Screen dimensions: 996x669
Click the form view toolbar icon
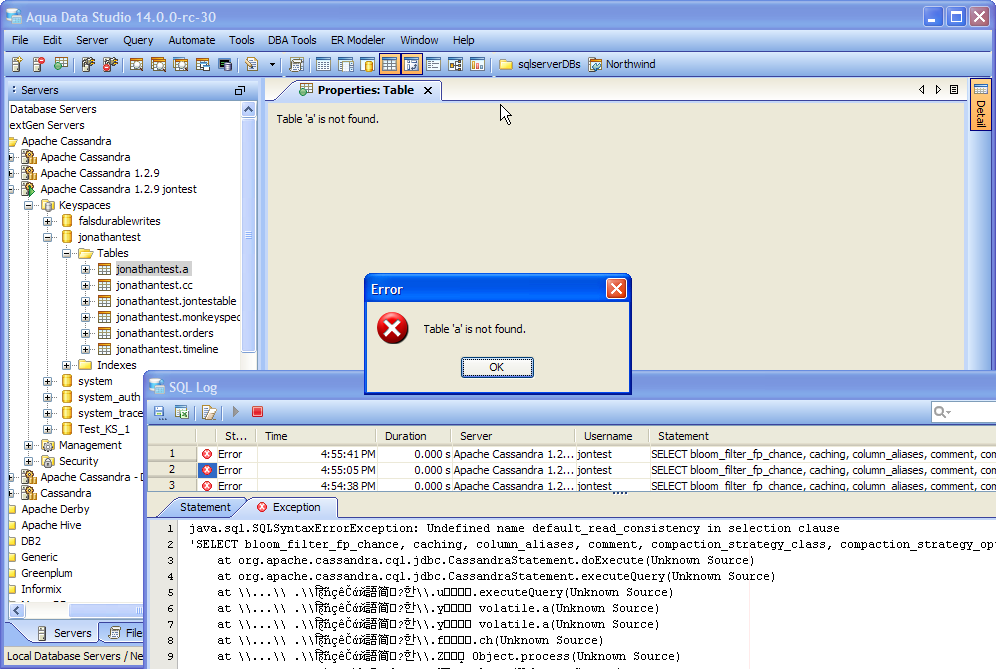click(x=433, y=64)
